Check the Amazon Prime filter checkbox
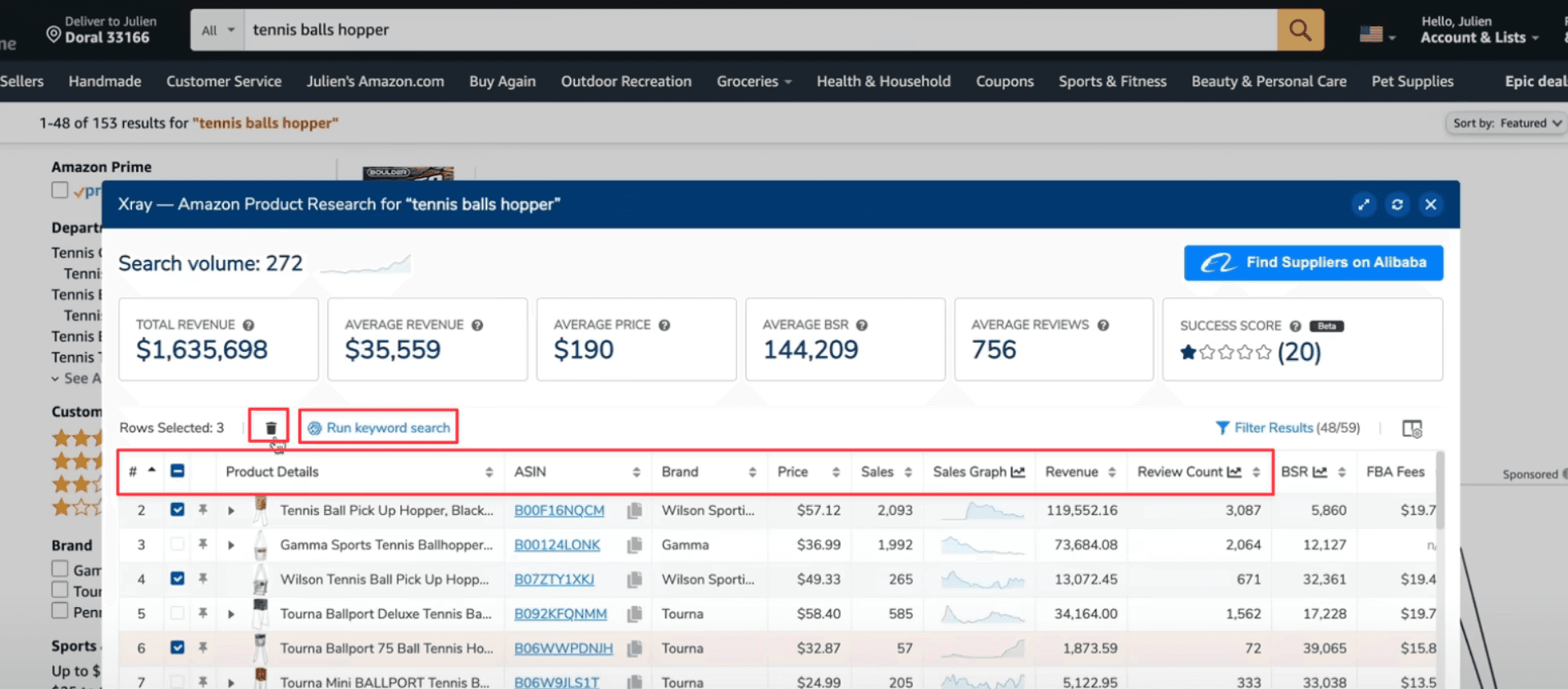 (60, 190)
